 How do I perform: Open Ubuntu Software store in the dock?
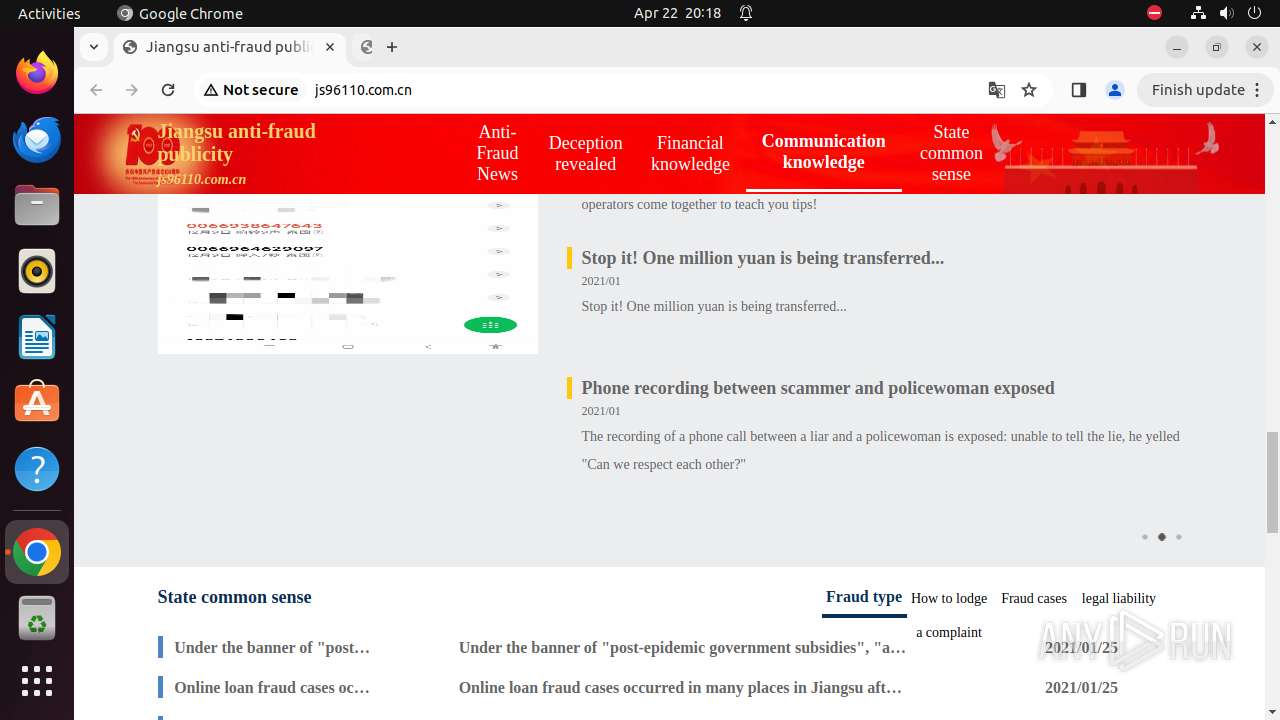click(x=37, y=403)
